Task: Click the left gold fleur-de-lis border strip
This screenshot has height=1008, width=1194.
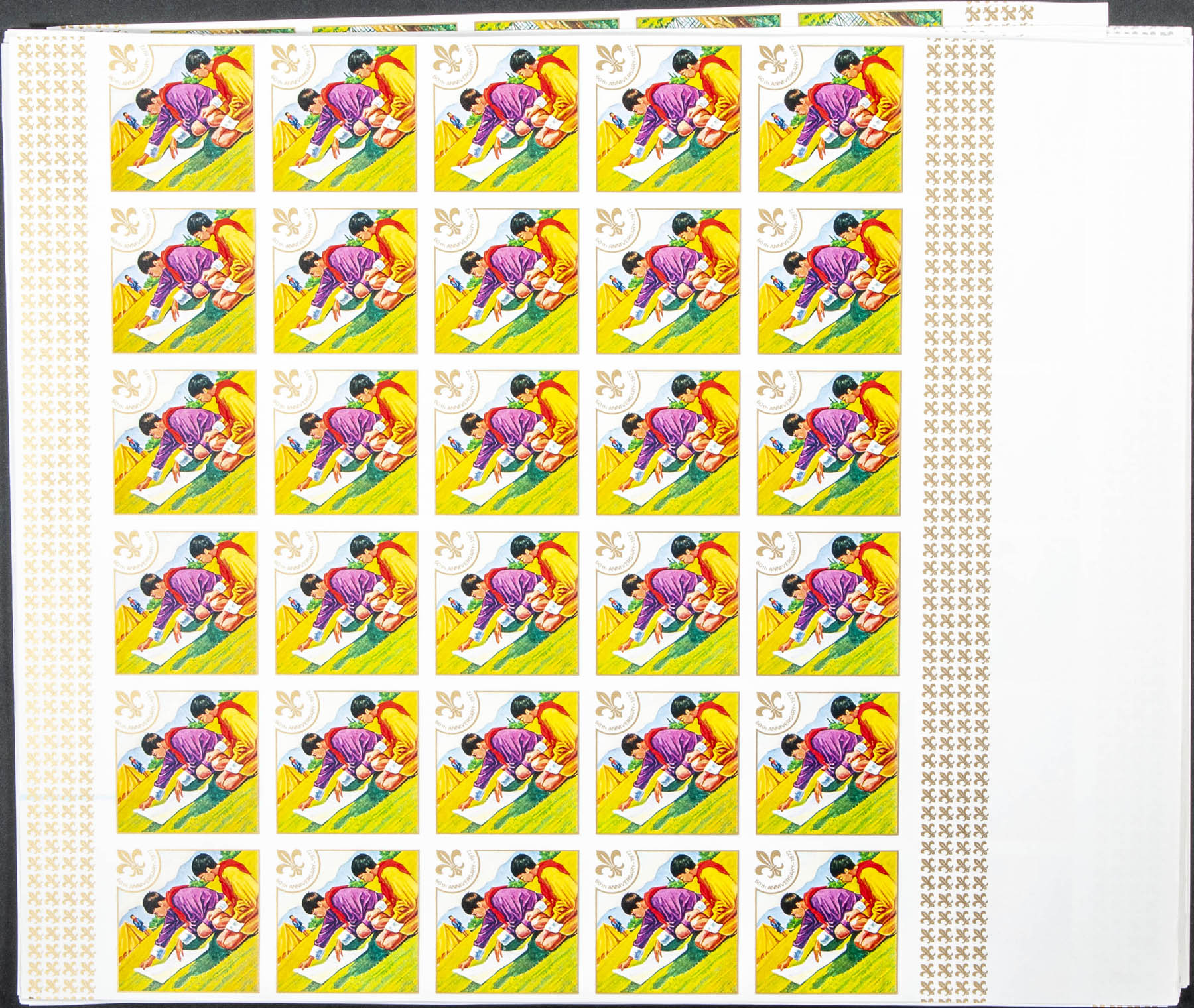Action: pyautogui.click(x=54, y=464)
